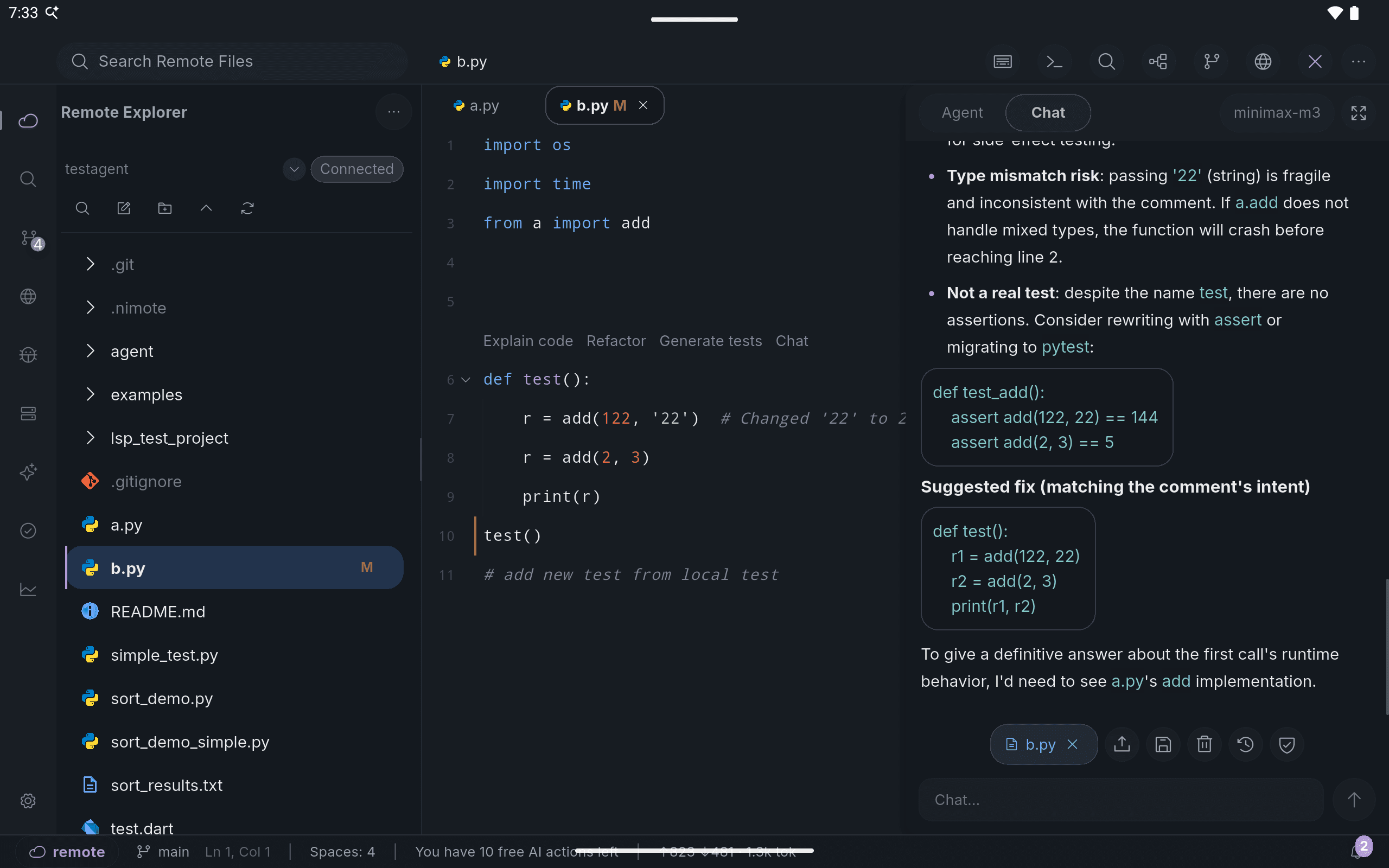Expand the lsp_test_project folder

[x=90, y=438]
